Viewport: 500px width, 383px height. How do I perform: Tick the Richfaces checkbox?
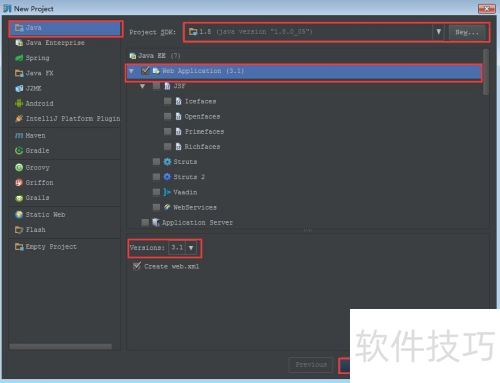[x=168, y=146]
